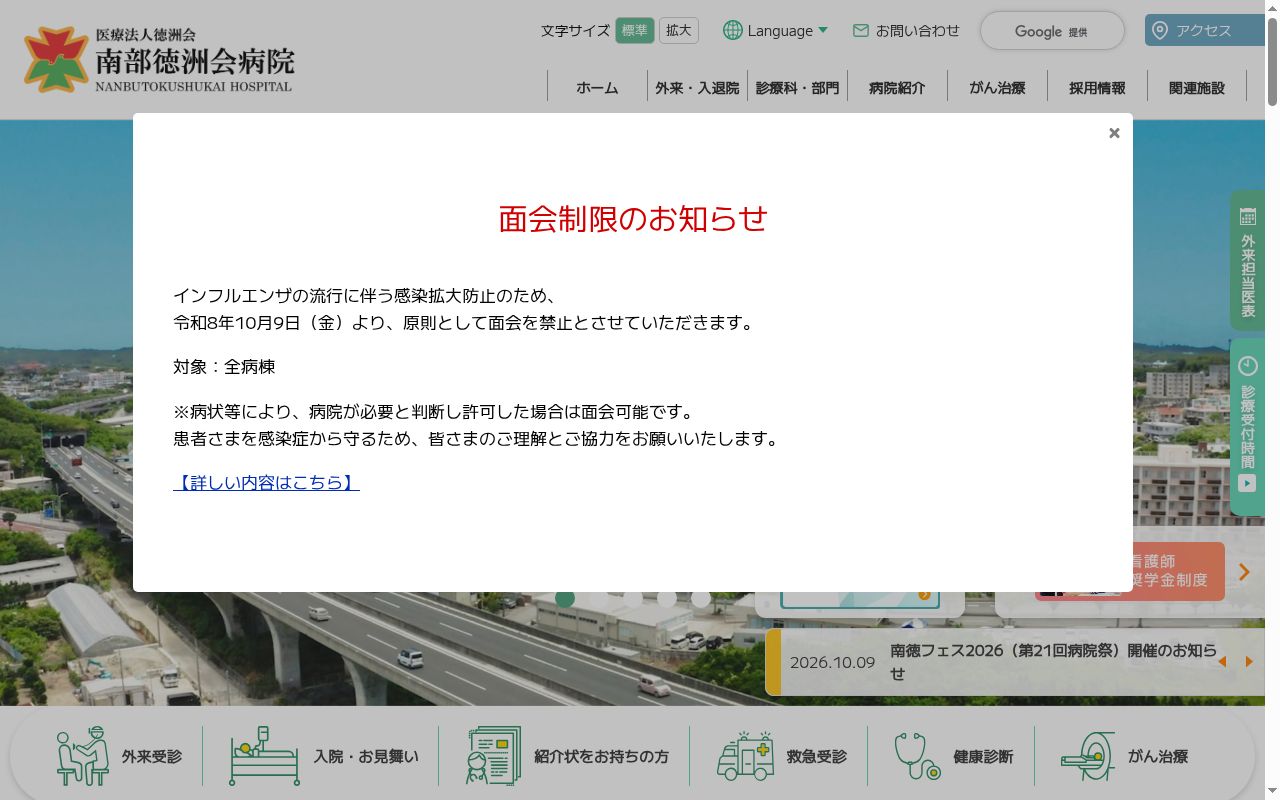Open the 関連施設 menu

[1197, 88]
